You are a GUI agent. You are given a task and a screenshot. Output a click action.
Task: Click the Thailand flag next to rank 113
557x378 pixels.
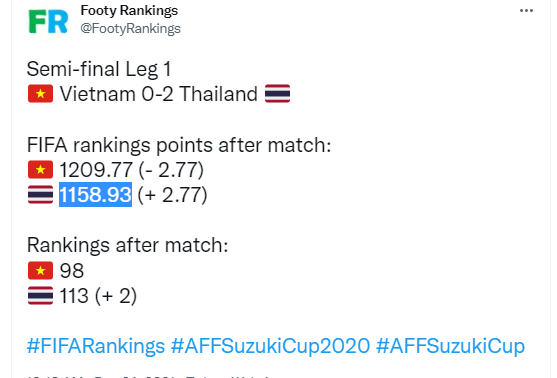(40, 296)
